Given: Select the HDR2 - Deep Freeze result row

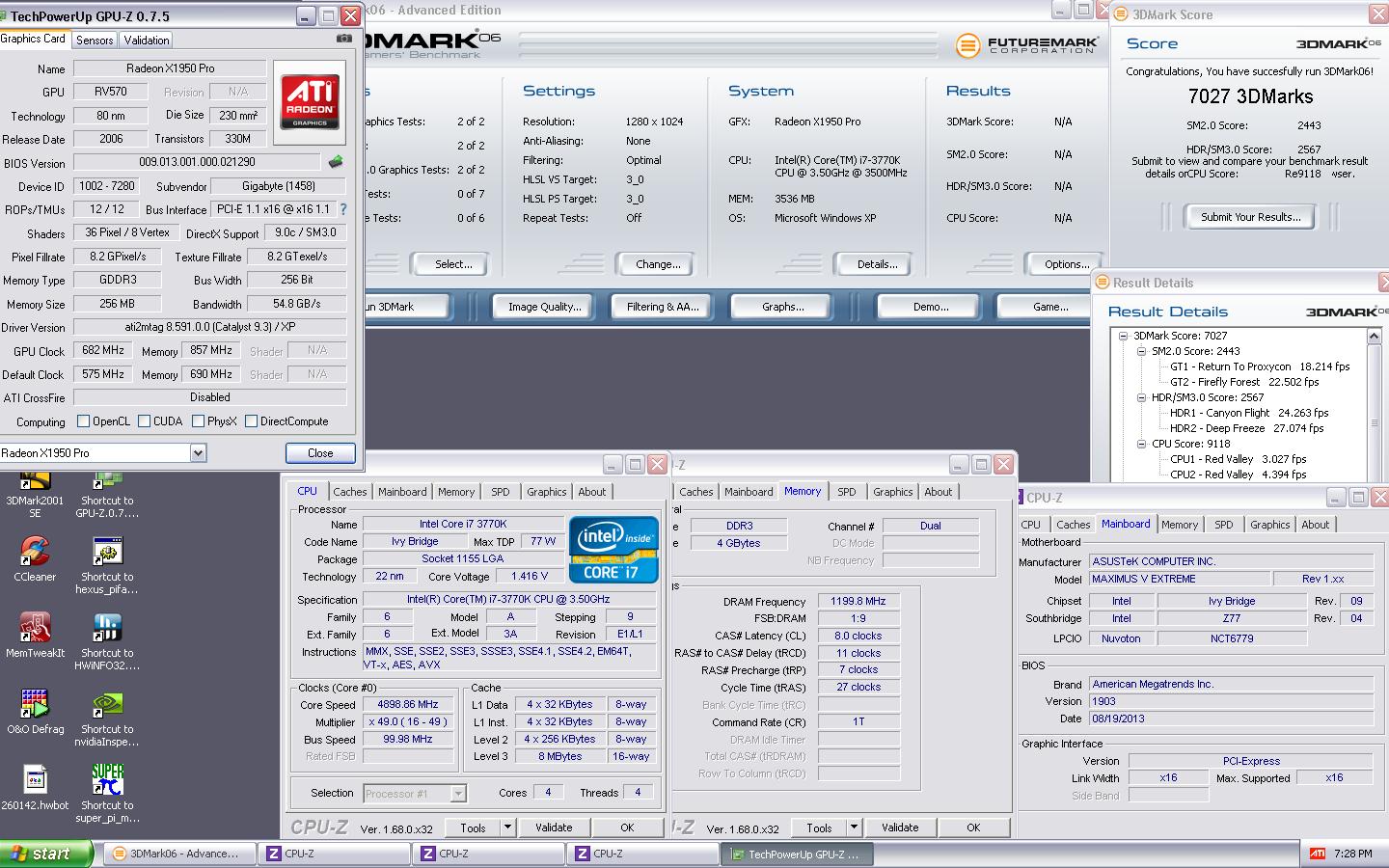Looking at the screenshot, I should tap(1247, 429).
